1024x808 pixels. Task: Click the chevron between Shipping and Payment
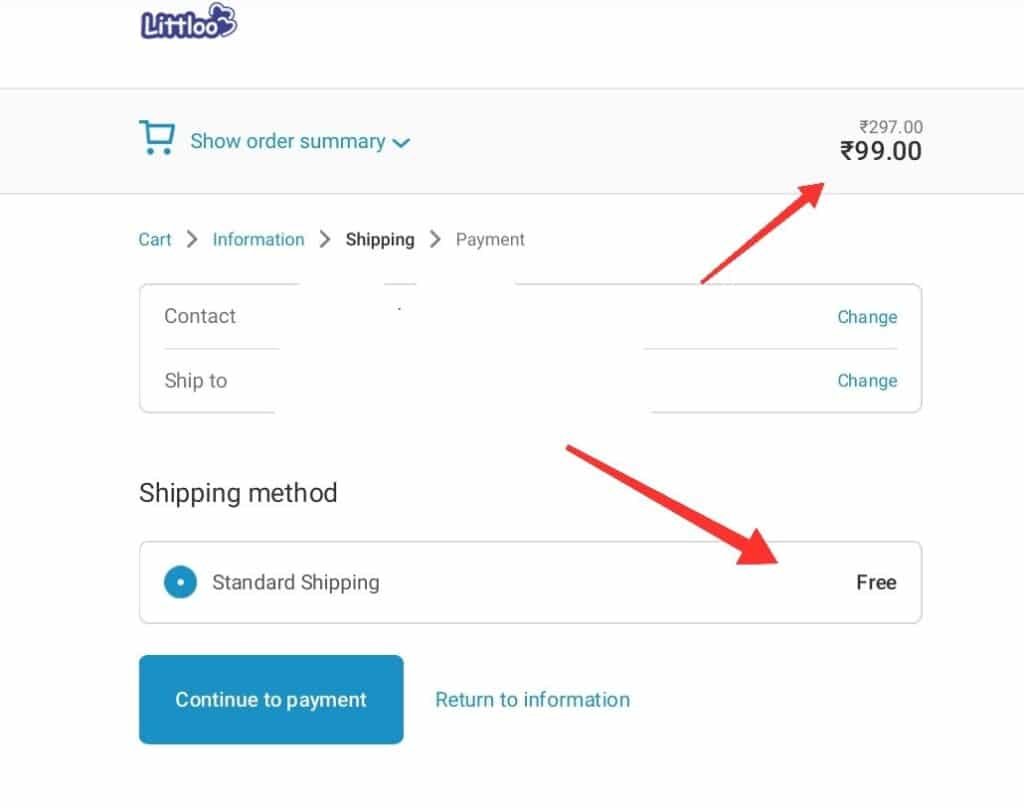(x=435, y=239)
